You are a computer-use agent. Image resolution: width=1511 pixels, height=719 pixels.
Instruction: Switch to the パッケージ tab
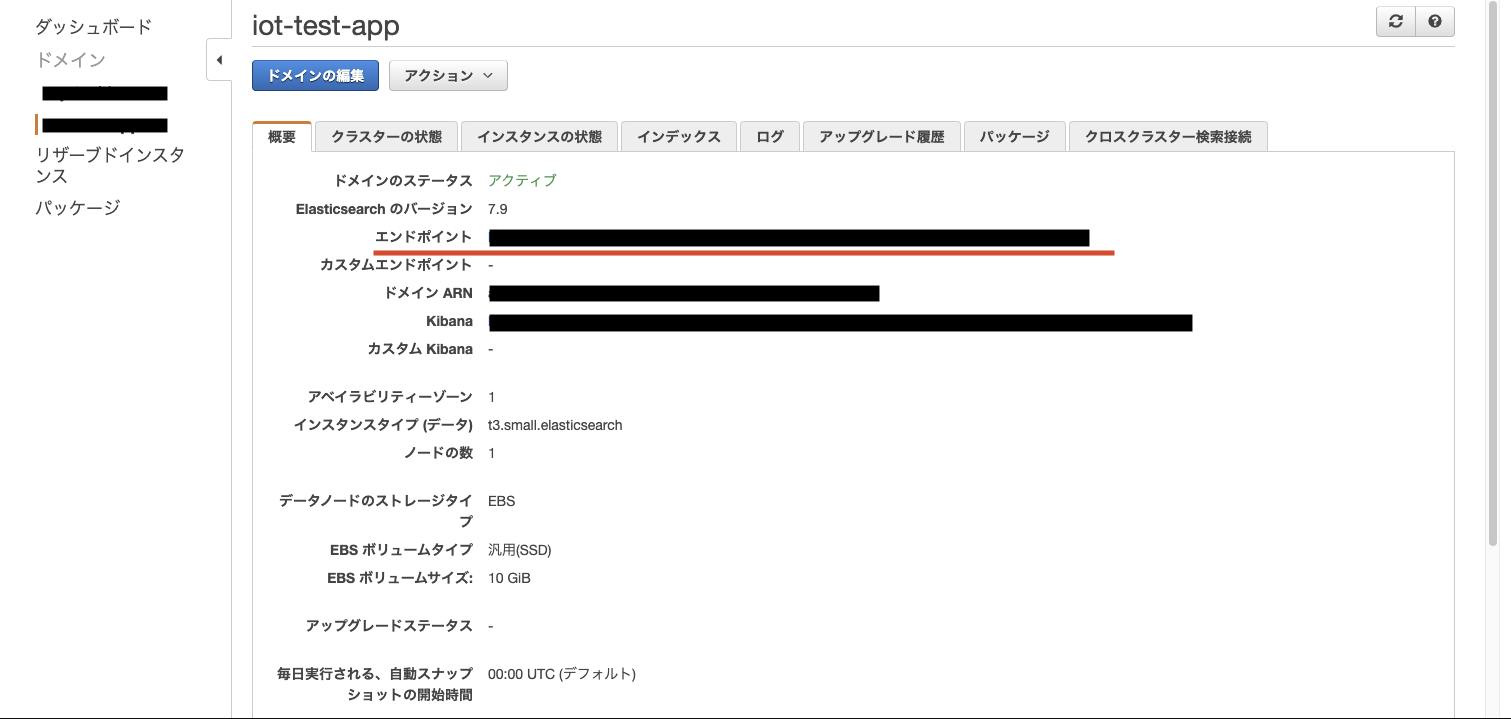click(x=1014, y=137)
